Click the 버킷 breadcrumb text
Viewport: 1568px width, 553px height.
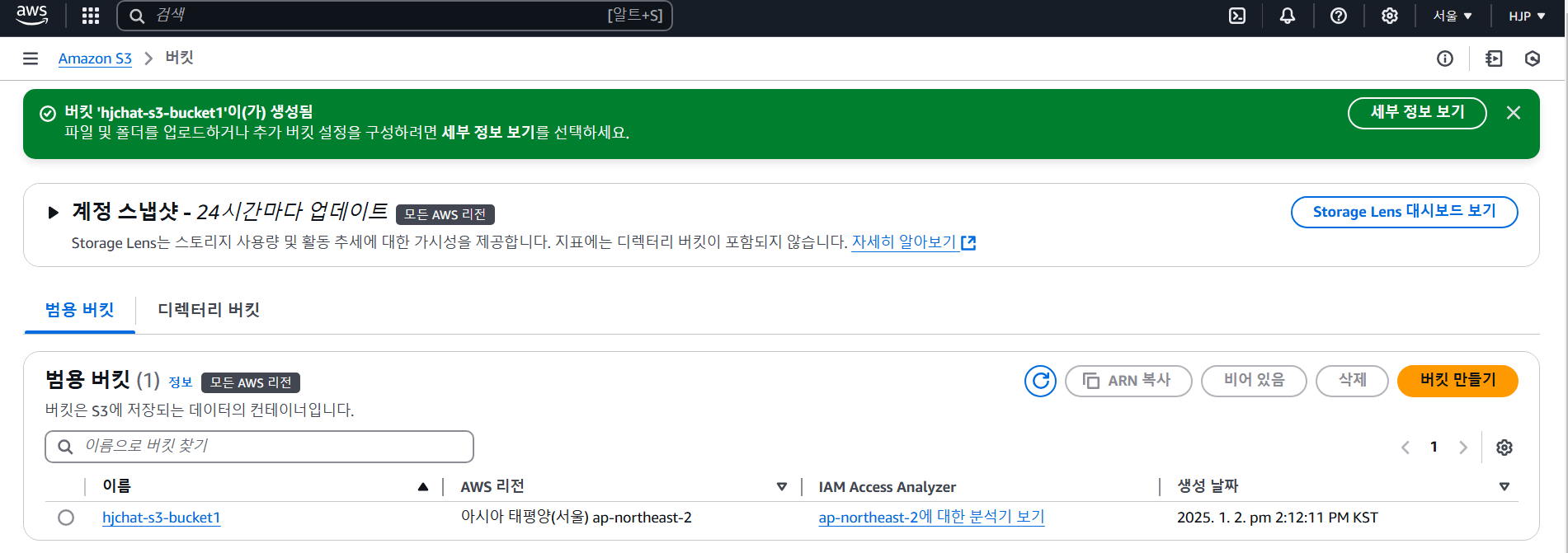tap(179, 58)
